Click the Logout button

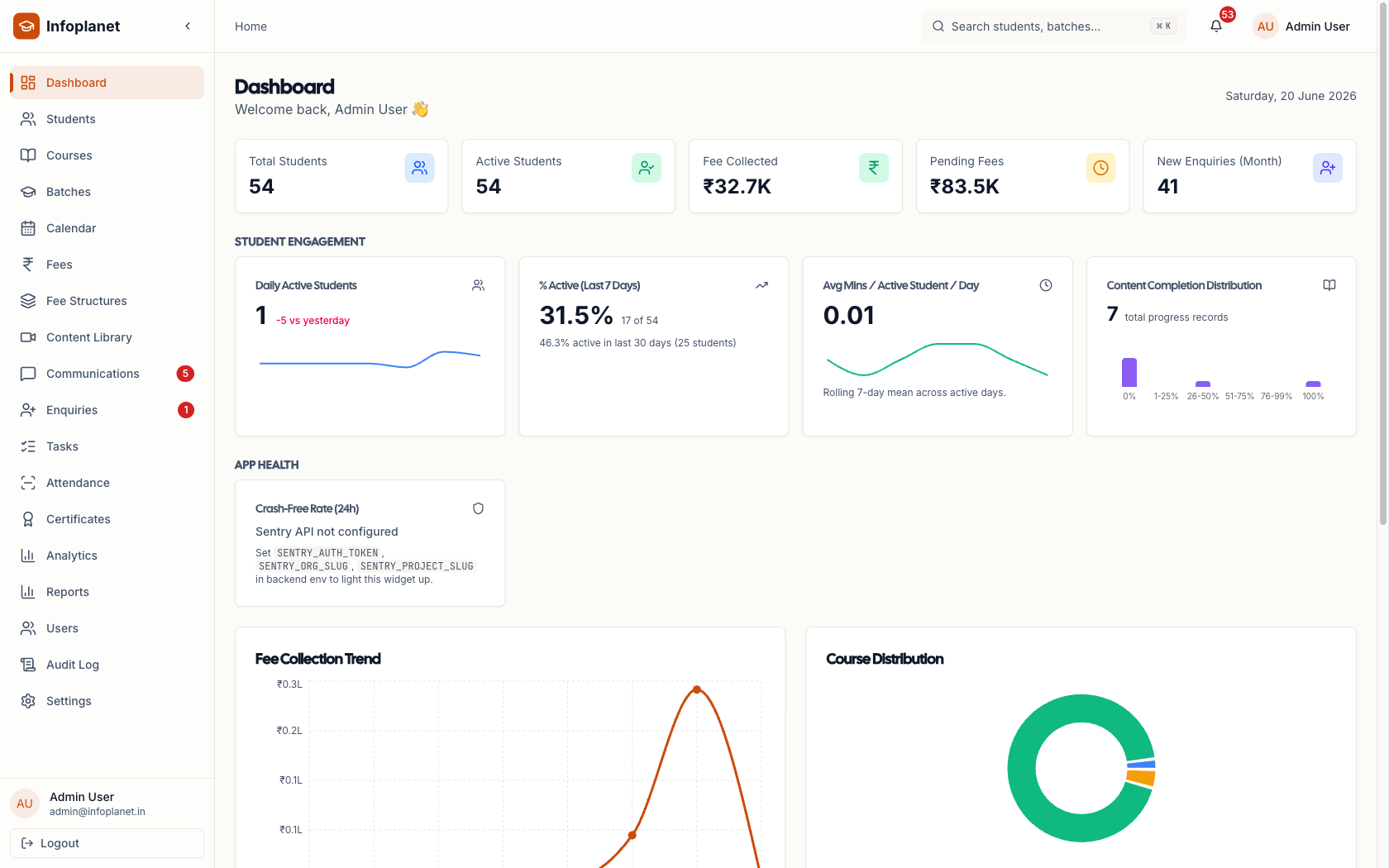[107, 843]
